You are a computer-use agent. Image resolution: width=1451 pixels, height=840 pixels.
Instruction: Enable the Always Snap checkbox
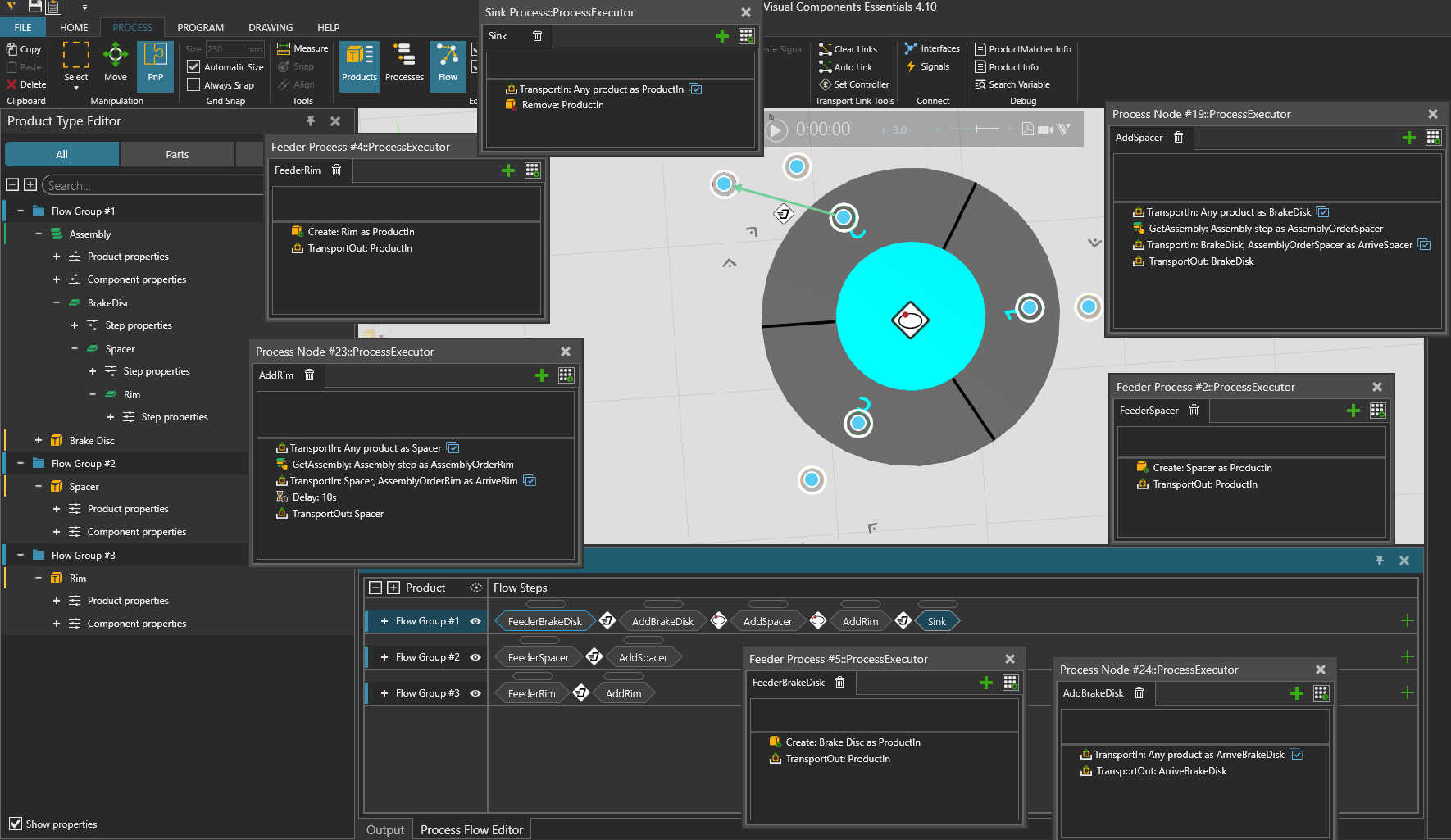coord(193,85)
